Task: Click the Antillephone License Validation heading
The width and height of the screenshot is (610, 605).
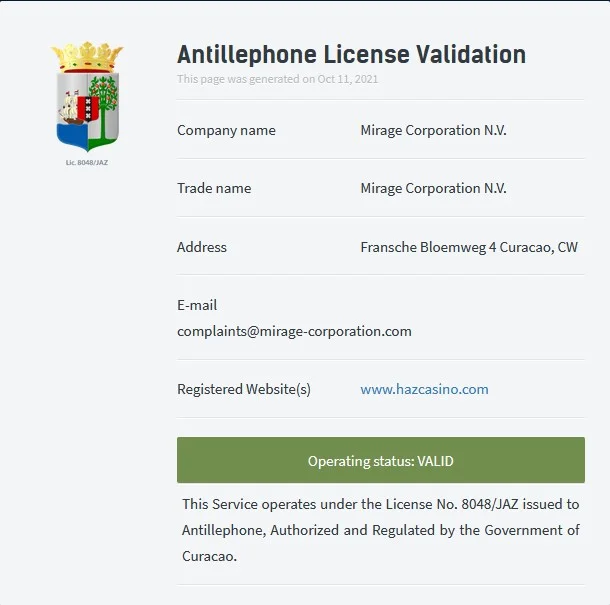Action: pyautogui.click(x=351, y=54)
